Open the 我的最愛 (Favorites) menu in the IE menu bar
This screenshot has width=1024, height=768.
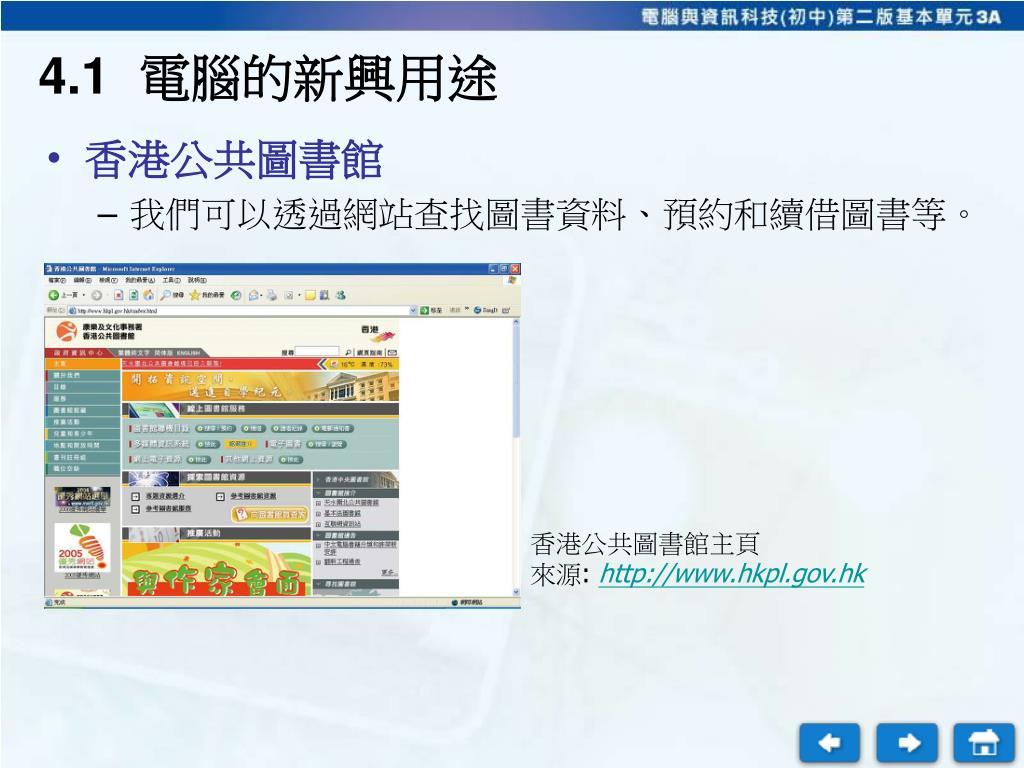pyautogui.click(x=140, y=280)
